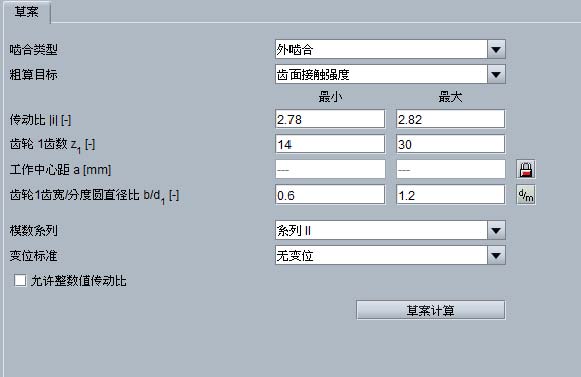Enable the 允许整数值传动比 checkbox
581x377 pixels.
[20, 280]
